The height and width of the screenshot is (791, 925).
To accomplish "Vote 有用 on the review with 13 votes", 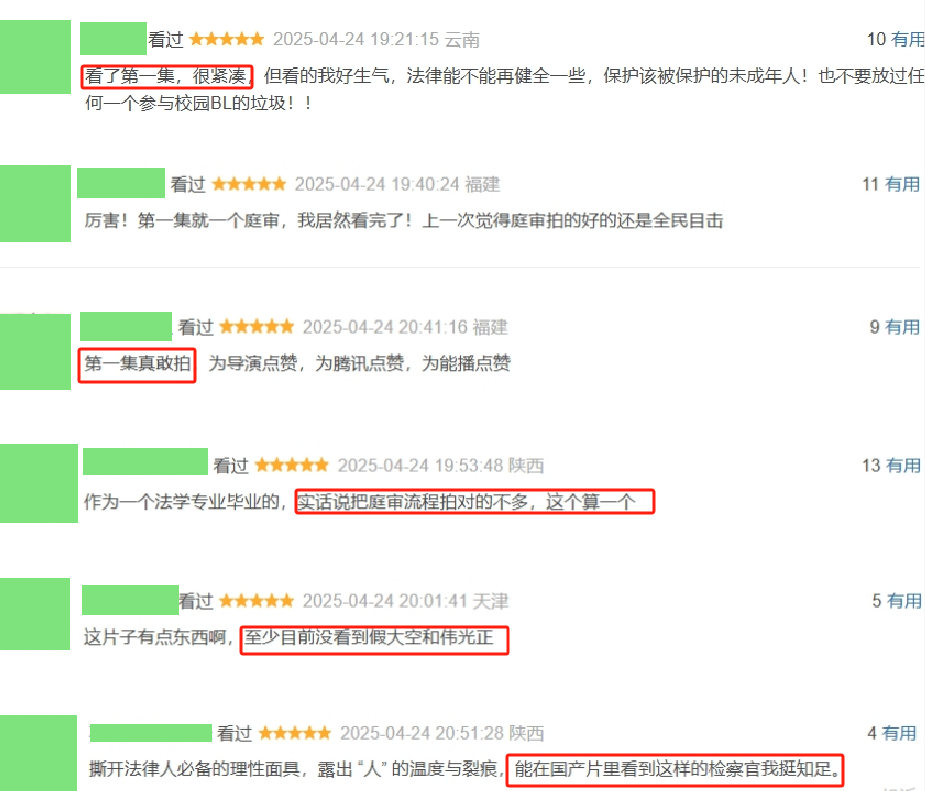I will point(903,465).
